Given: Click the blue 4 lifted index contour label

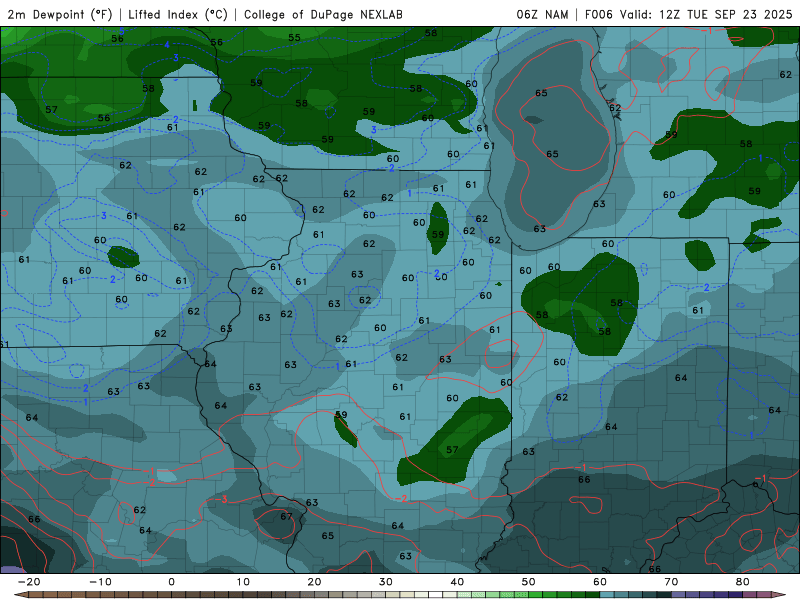Looking at the screenshot, I should [167, 45].
